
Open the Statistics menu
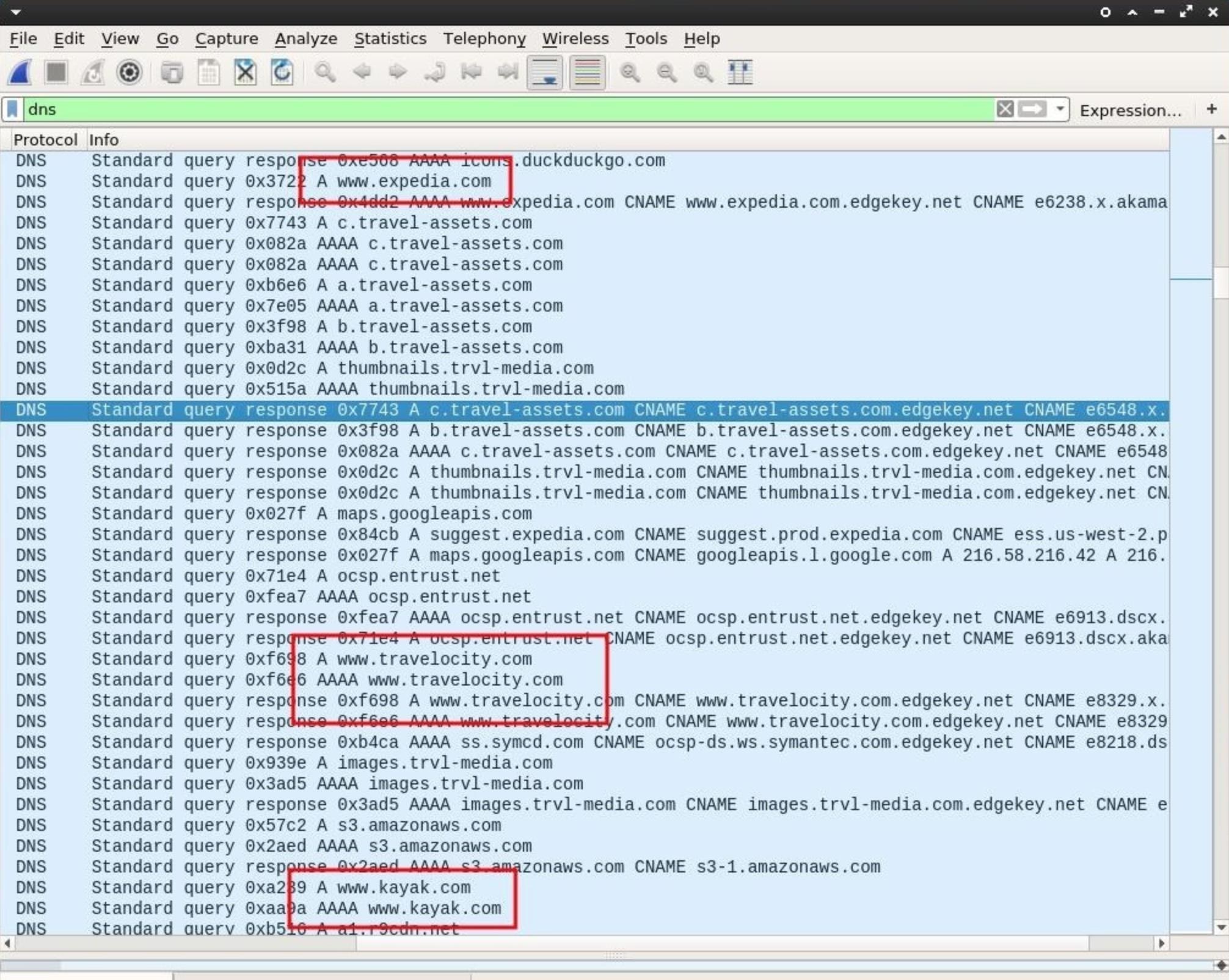tap(390, 38)
